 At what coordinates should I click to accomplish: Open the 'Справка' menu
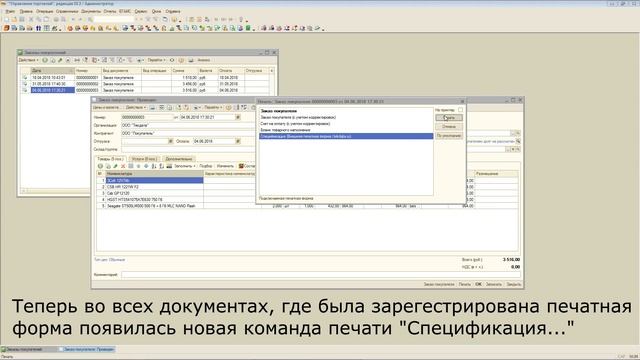point(173,11)
